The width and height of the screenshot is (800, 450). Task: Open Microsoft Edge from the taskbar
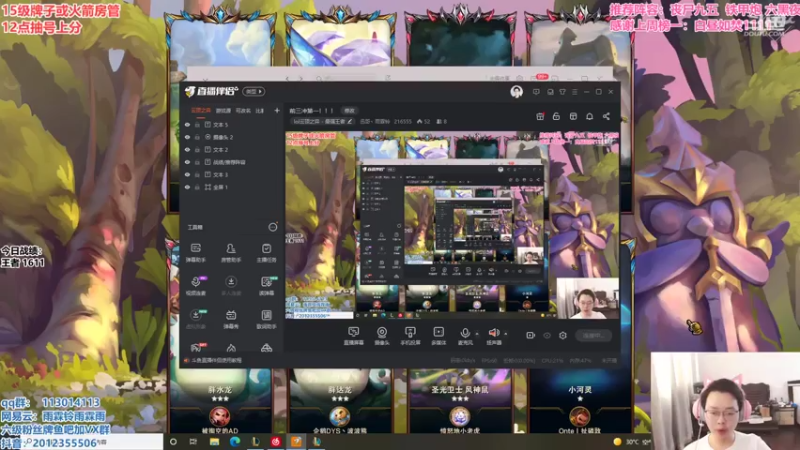[235, 442]
